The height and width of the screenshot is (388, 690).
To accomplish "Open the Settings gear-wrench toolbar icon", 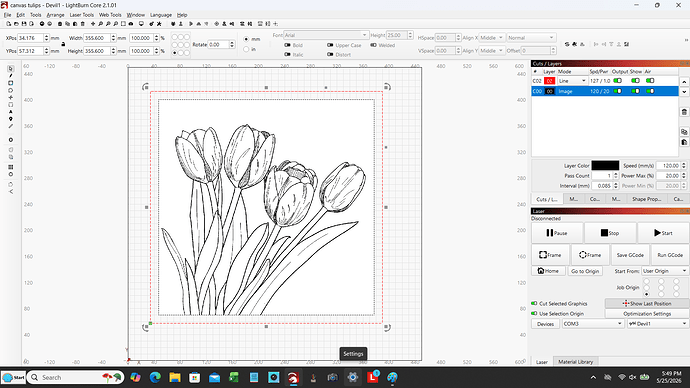I will (x=152, y=24).
